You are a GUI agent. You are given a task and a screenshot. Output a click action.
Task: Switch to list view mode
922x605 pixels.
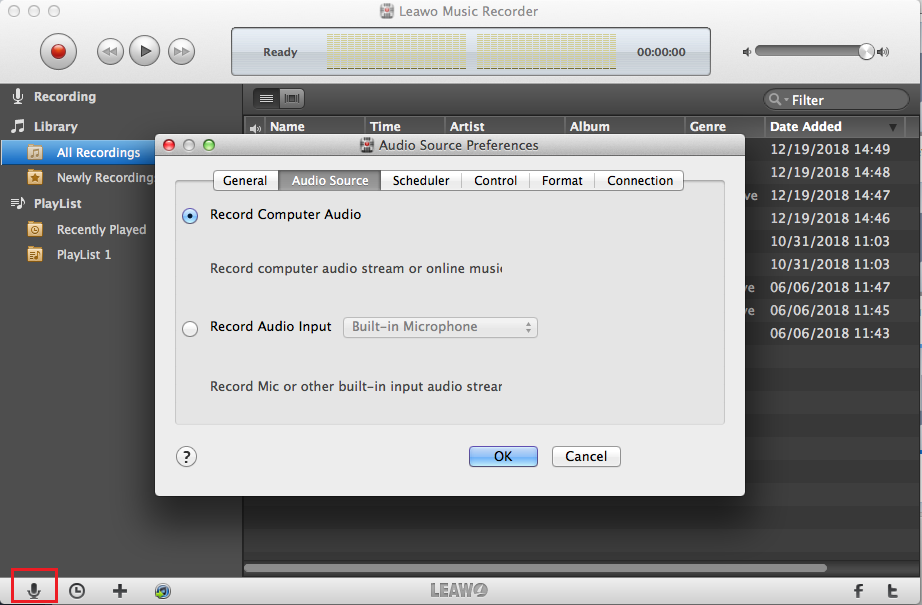click(267, 98)
